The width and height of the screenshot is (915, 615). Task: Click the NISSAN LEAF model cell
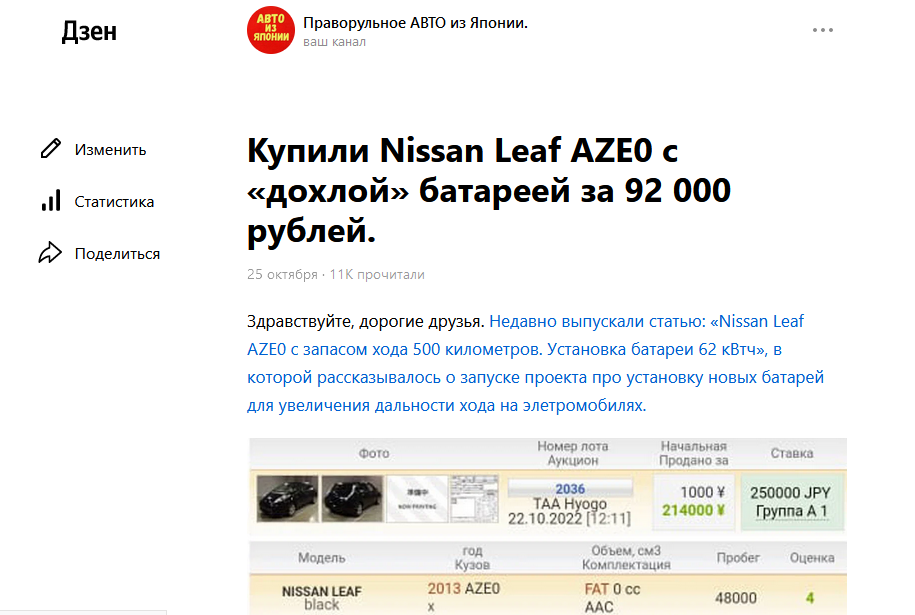322,597
